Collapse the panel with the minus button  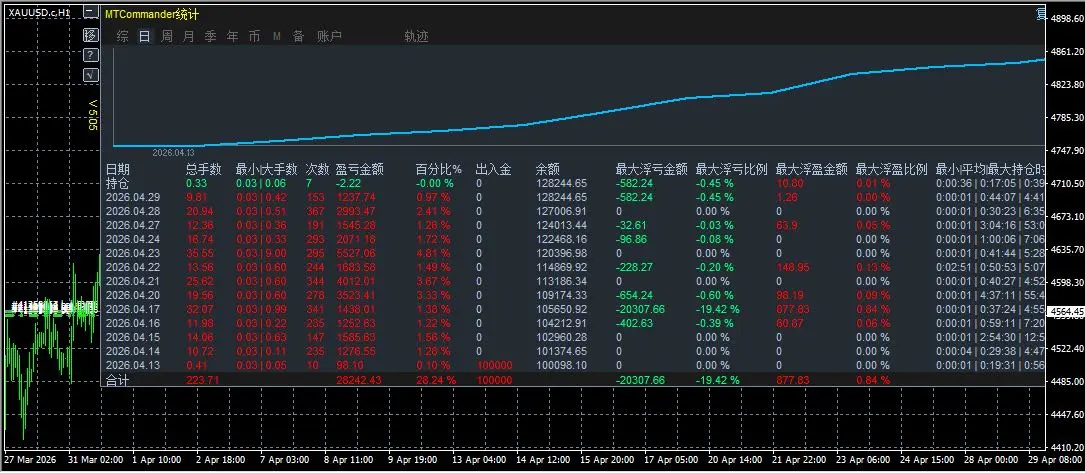tap(90, 13)
